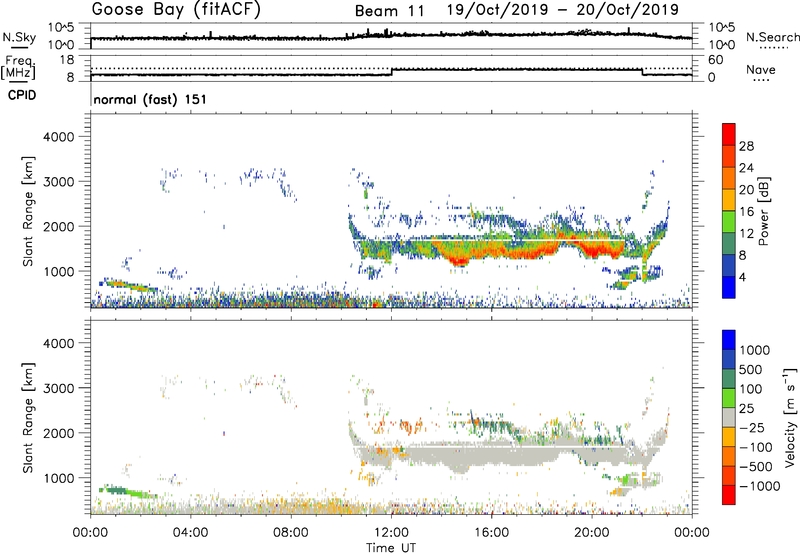The height and width of the screenshot is (554, 800).
Task: Click the Slant Range label of velocity panel
Action: [28, 418]
